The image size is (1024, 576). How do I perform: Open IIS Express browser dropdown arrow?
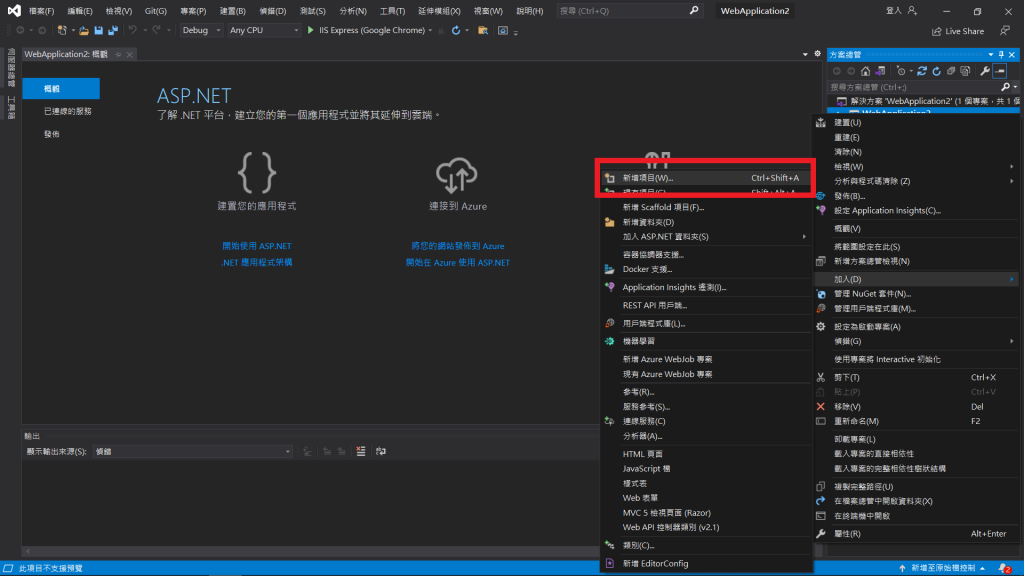(x=430, y=30)
